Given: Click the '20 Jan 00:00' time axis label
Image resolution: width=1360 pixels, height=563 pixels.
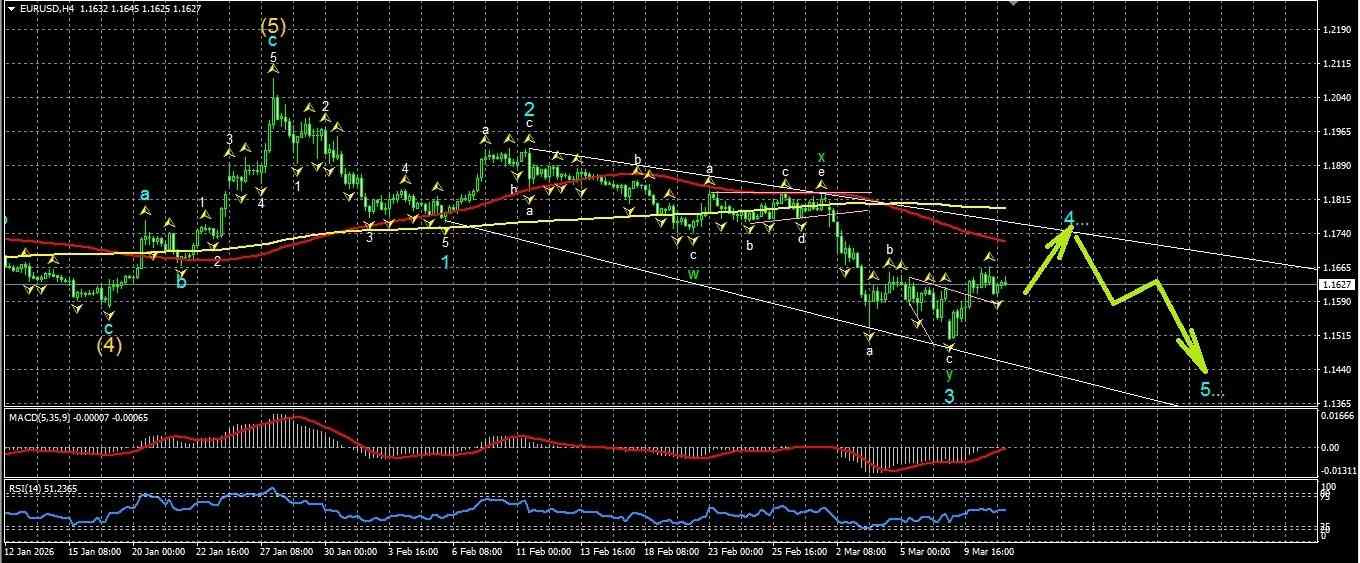Looking at the screenshot, I should (x=160, y=551).
